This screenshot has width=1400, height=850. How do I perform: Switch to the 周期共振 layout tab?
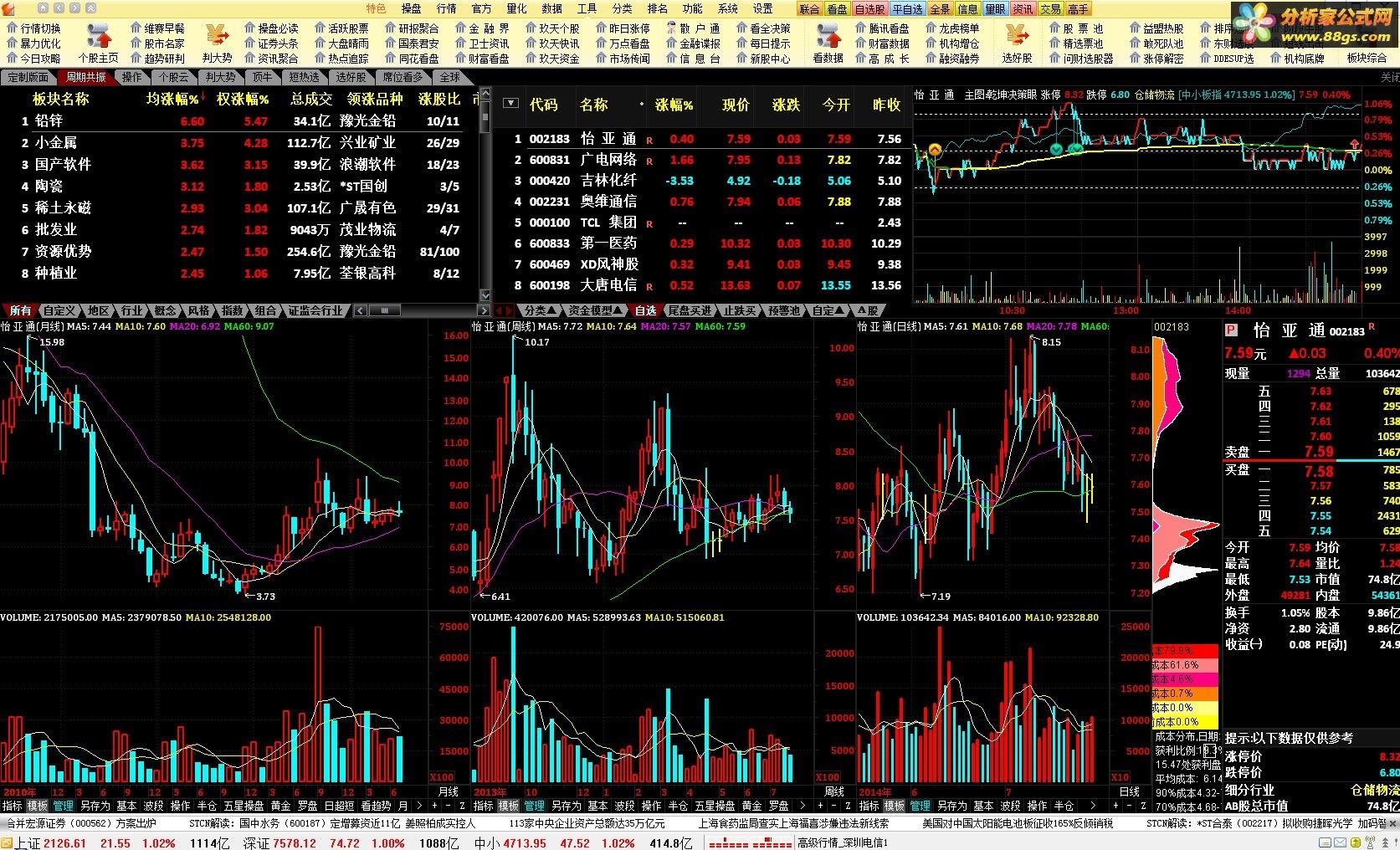[86, 77]
